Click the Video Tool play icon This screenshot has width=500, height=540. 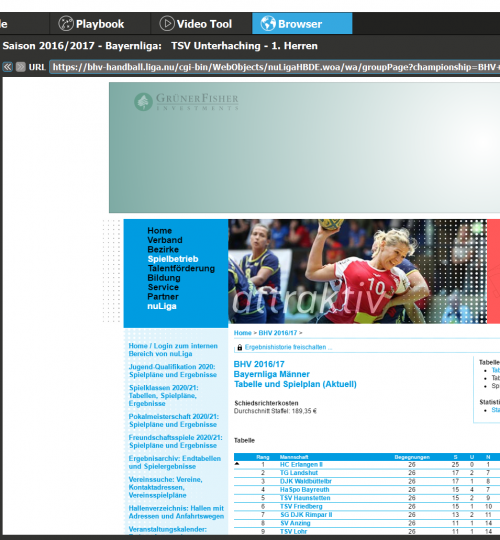click(x=167, y=24)
